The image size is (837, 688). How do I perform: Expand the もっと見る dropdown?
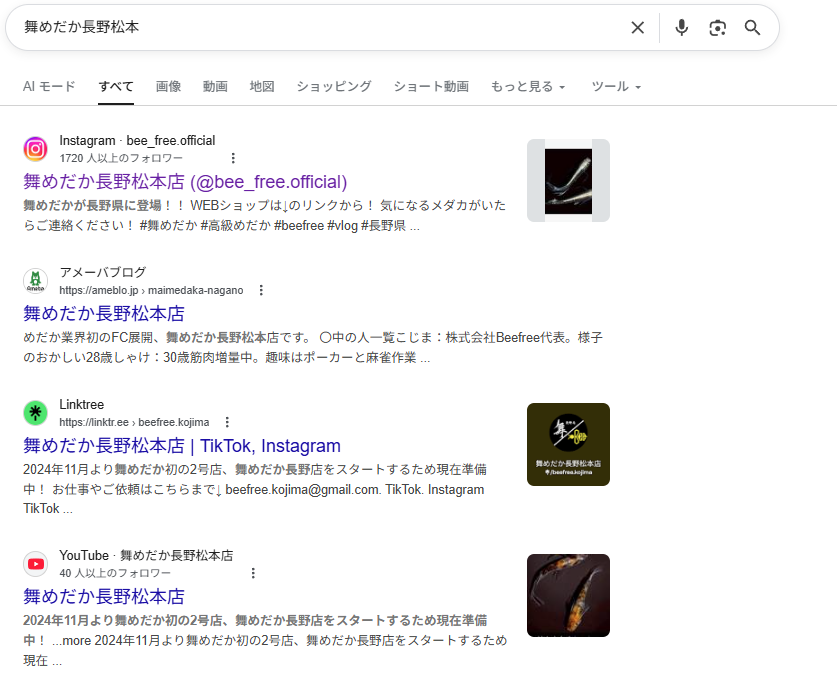tap(527, 86)
